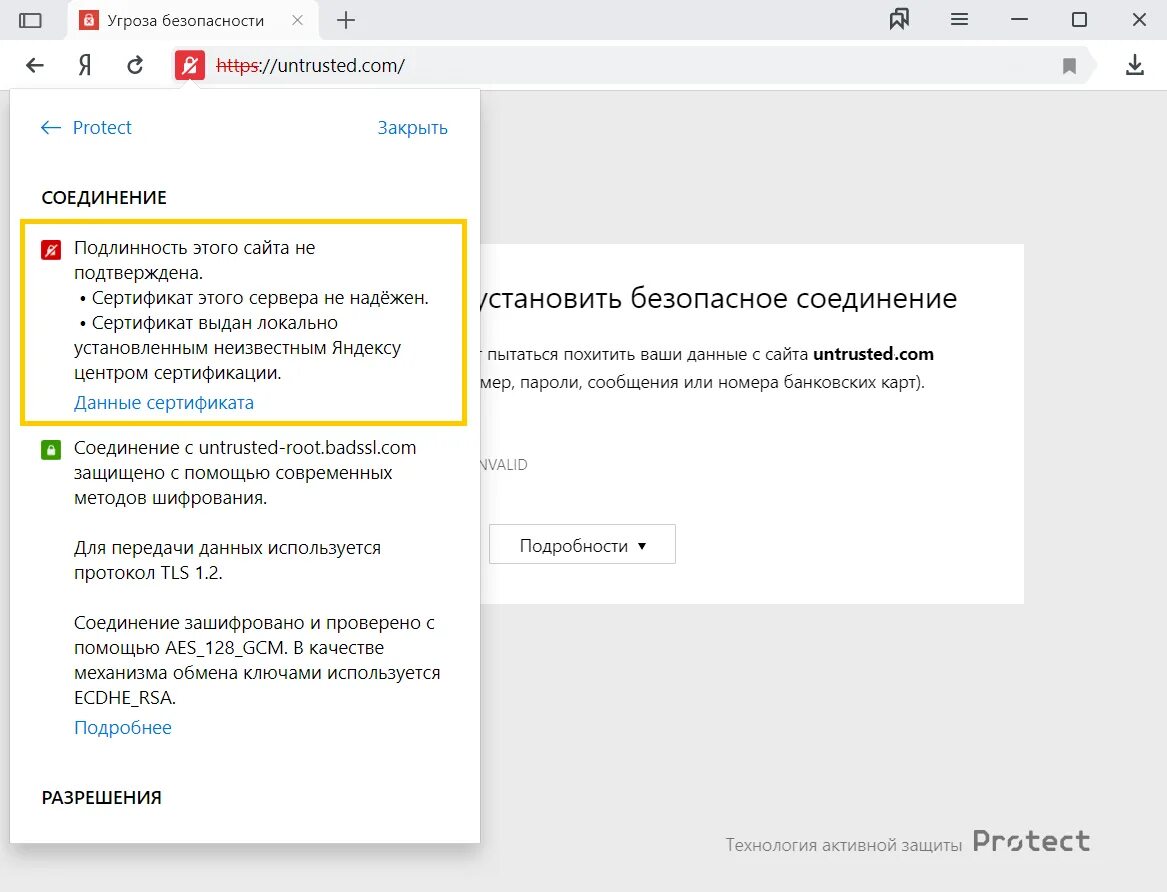This screenshot has width=1167, height=892.
Task: Minimize the browser window
Action: 1020,19
